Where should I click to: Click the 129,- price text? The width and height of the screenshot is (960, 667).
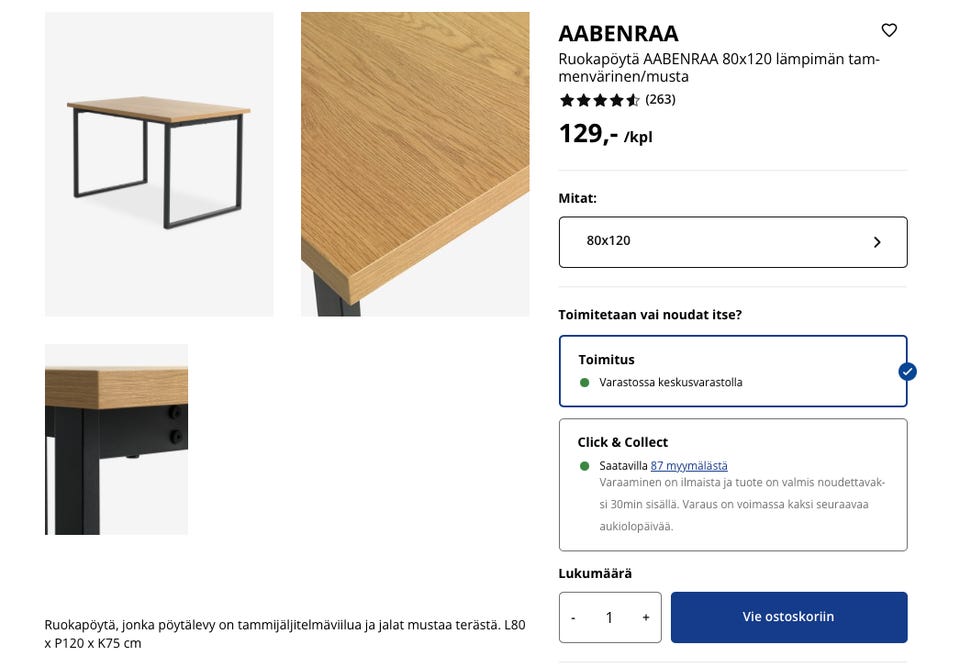point(588,133)
